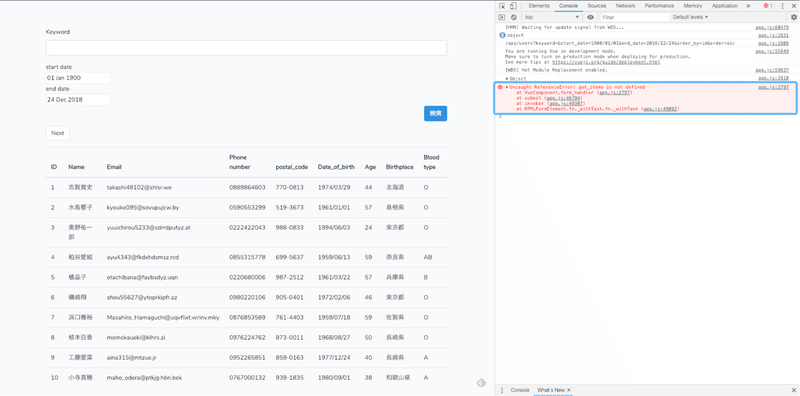The width and height of the screenshot is (800, 396).
Task: Click the ID column header
Action: coord(54,167)
